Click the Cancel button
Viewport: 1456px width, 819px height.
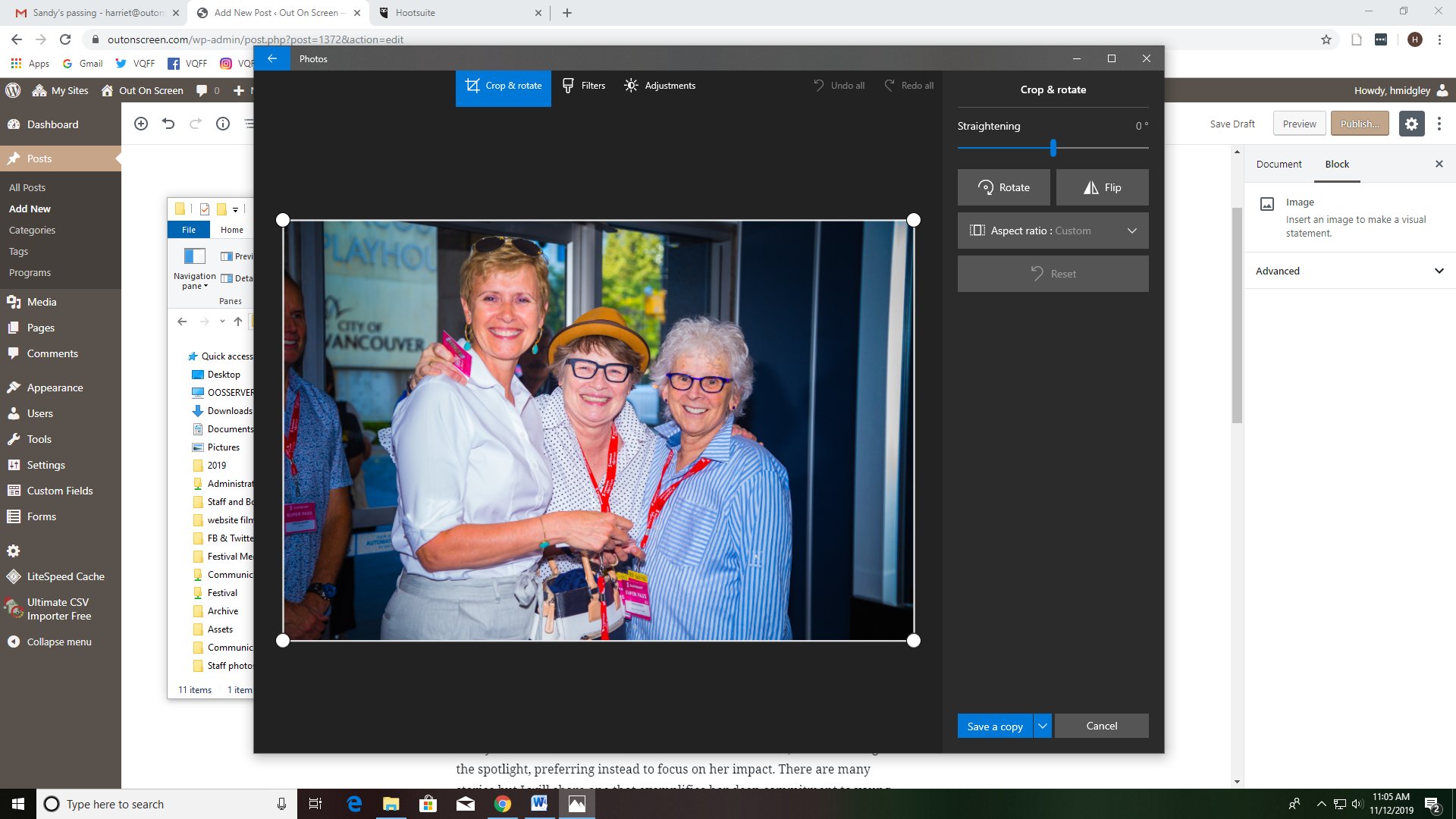click(1101, 726)
